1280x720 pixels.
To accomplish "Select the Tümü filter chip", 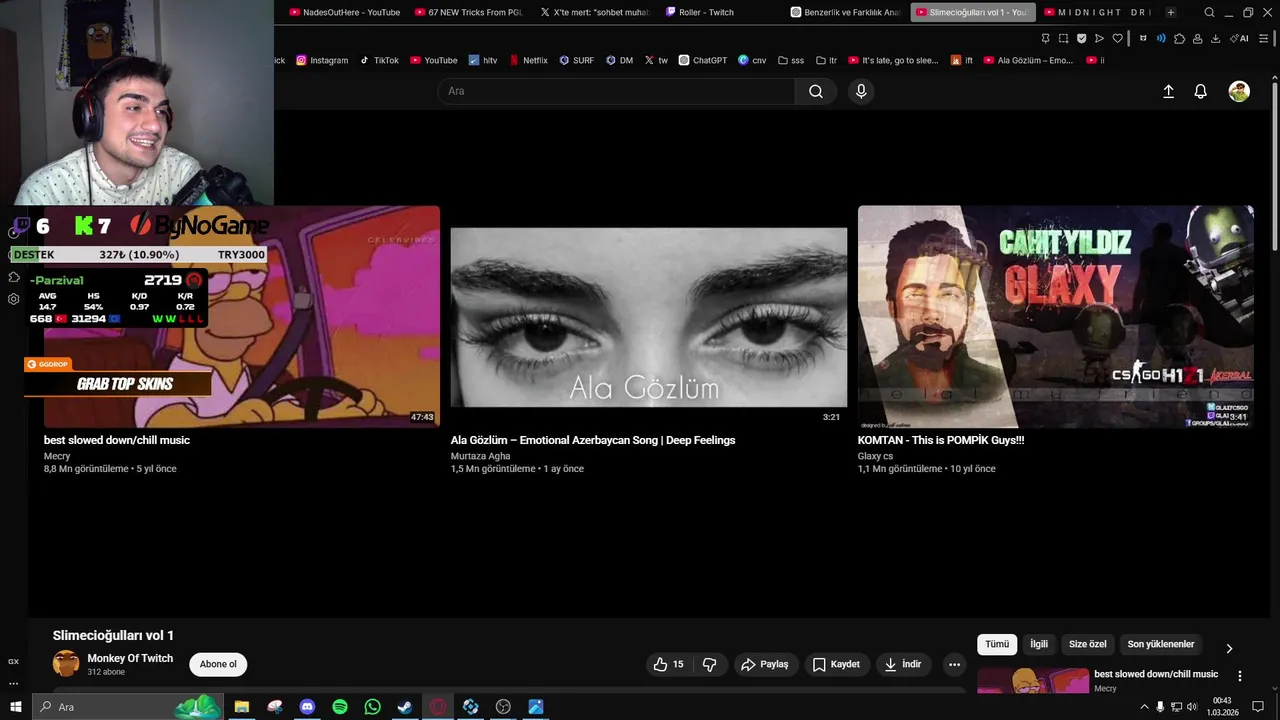I will [997, 644].
